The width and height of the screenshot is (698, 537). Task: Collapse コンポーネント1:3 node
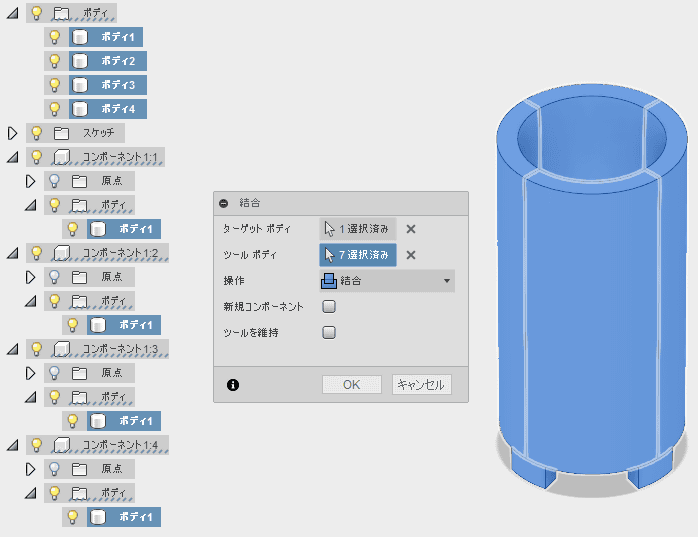tap(12, 349)
